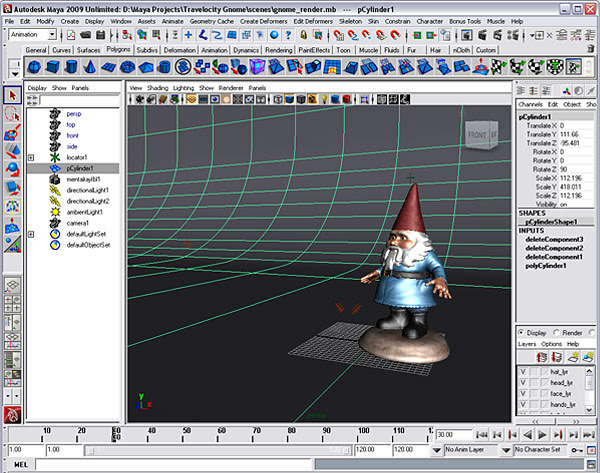Open the script editor icon
Viewport: 600px width, 473px height.
pyautogui.click(x=591, y=465)
